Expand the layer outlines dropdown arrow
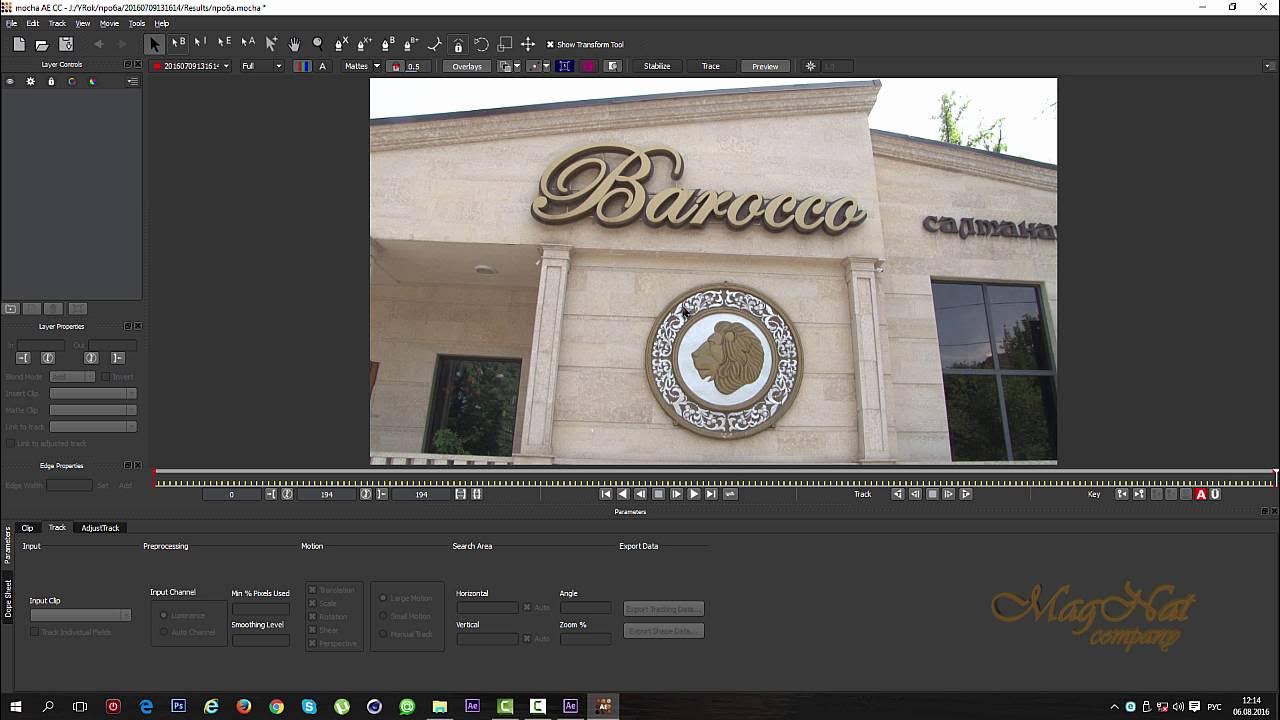The height and width of the screenshot is (720, 1280). coord(517,66)
